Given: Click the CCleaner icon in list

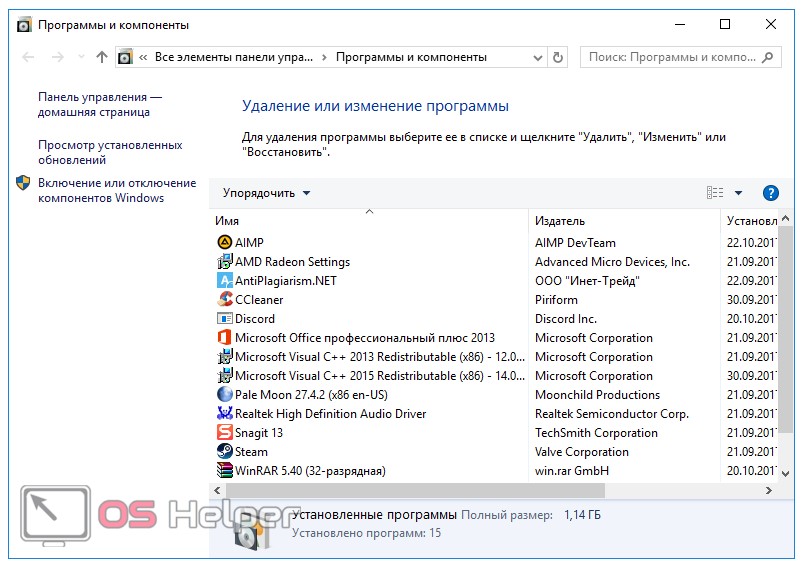Looking at the screenshot, I should 224,299.
